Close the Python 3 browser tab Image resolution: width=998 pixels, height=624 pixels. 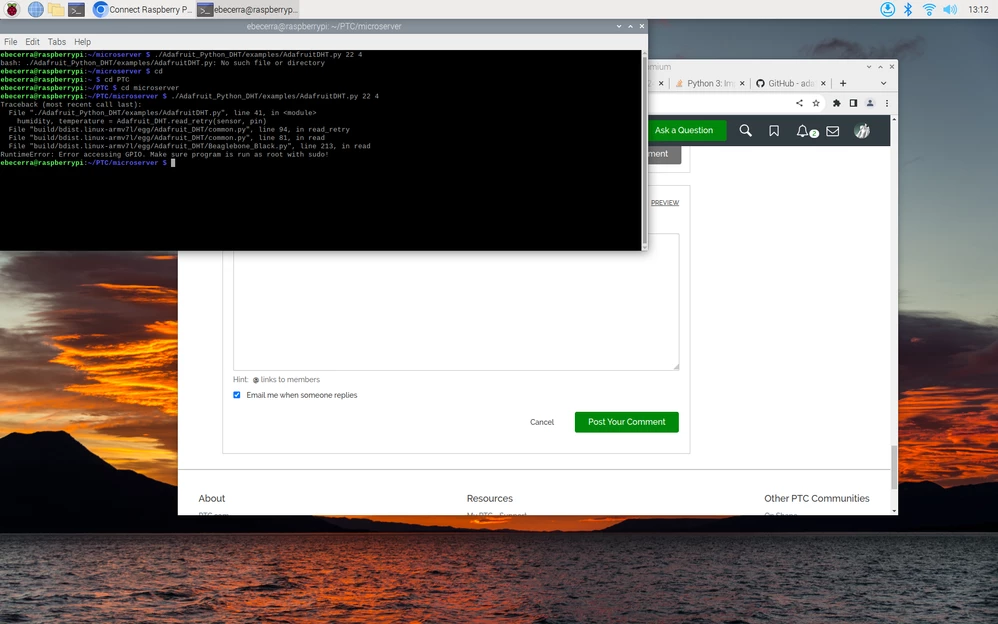[x=742, y=83]
